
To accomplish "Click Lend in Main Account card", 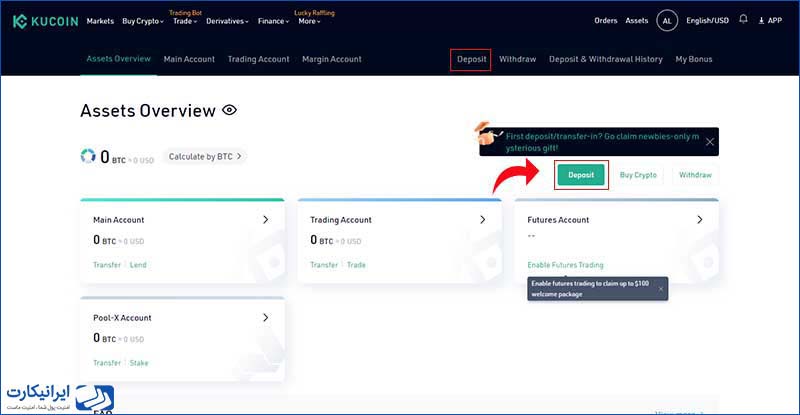I will 138,265.
